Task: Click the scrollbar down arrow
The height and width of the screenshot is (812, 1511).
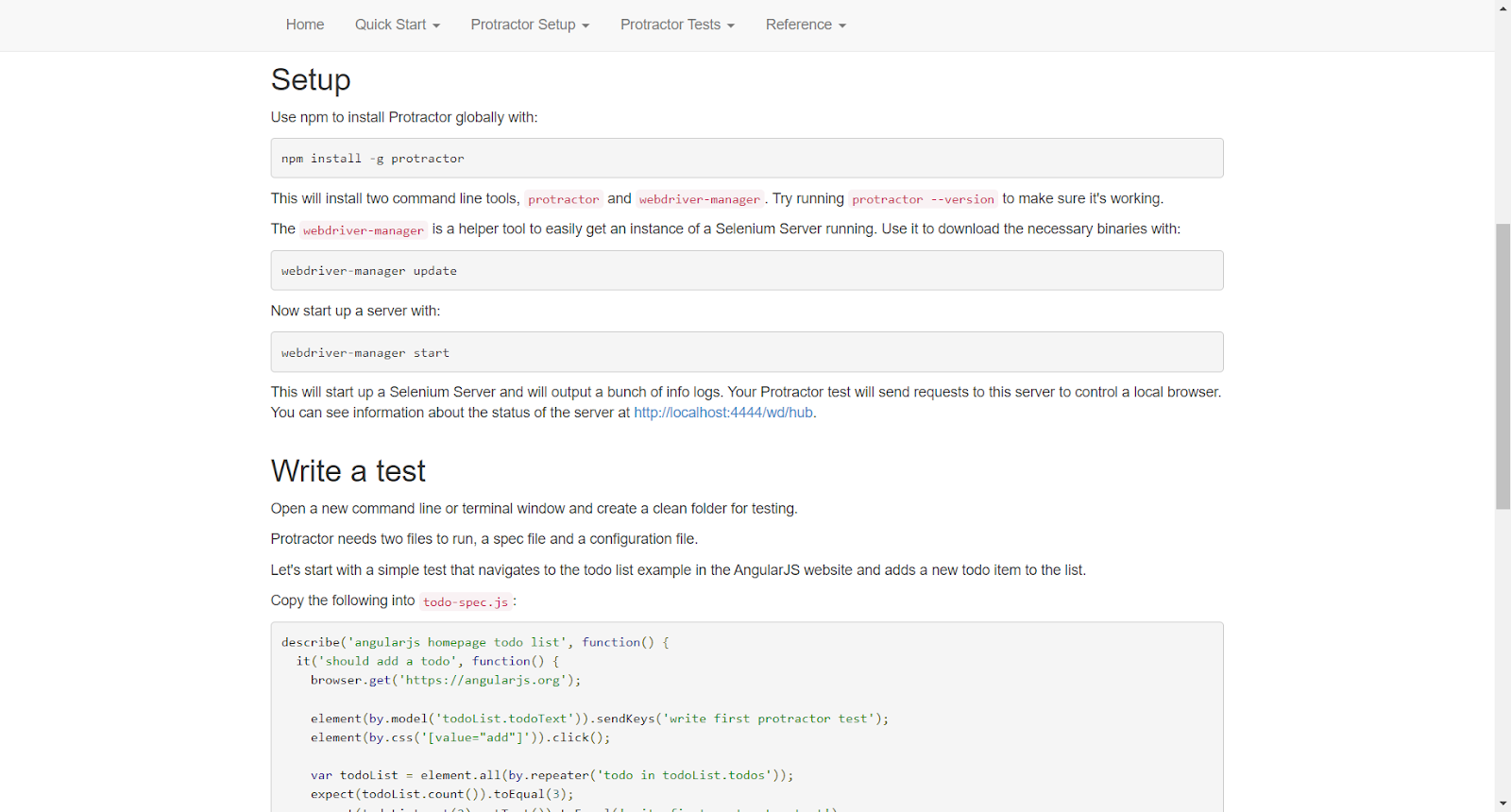Action: (x=1503, y=804)
